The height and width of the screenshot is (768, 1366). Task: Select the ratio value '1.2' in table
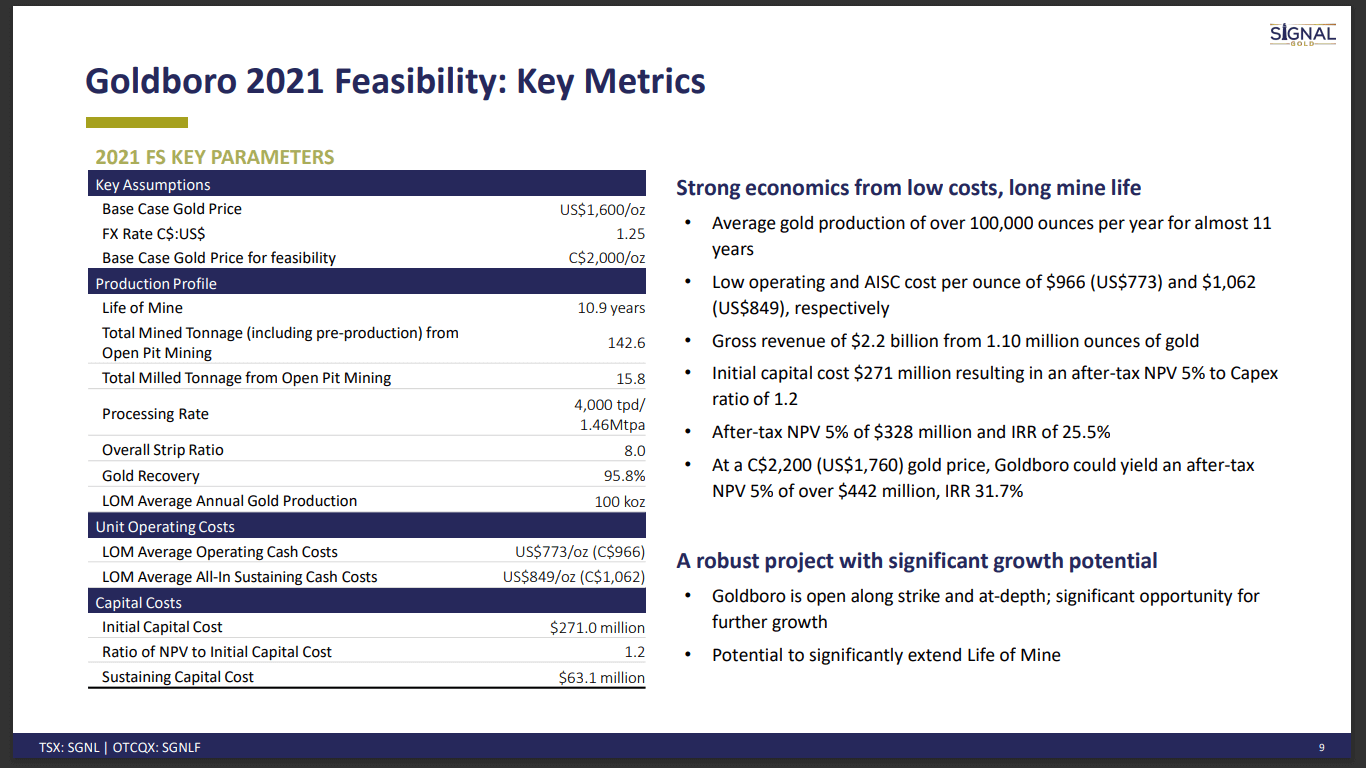[634, 652]
